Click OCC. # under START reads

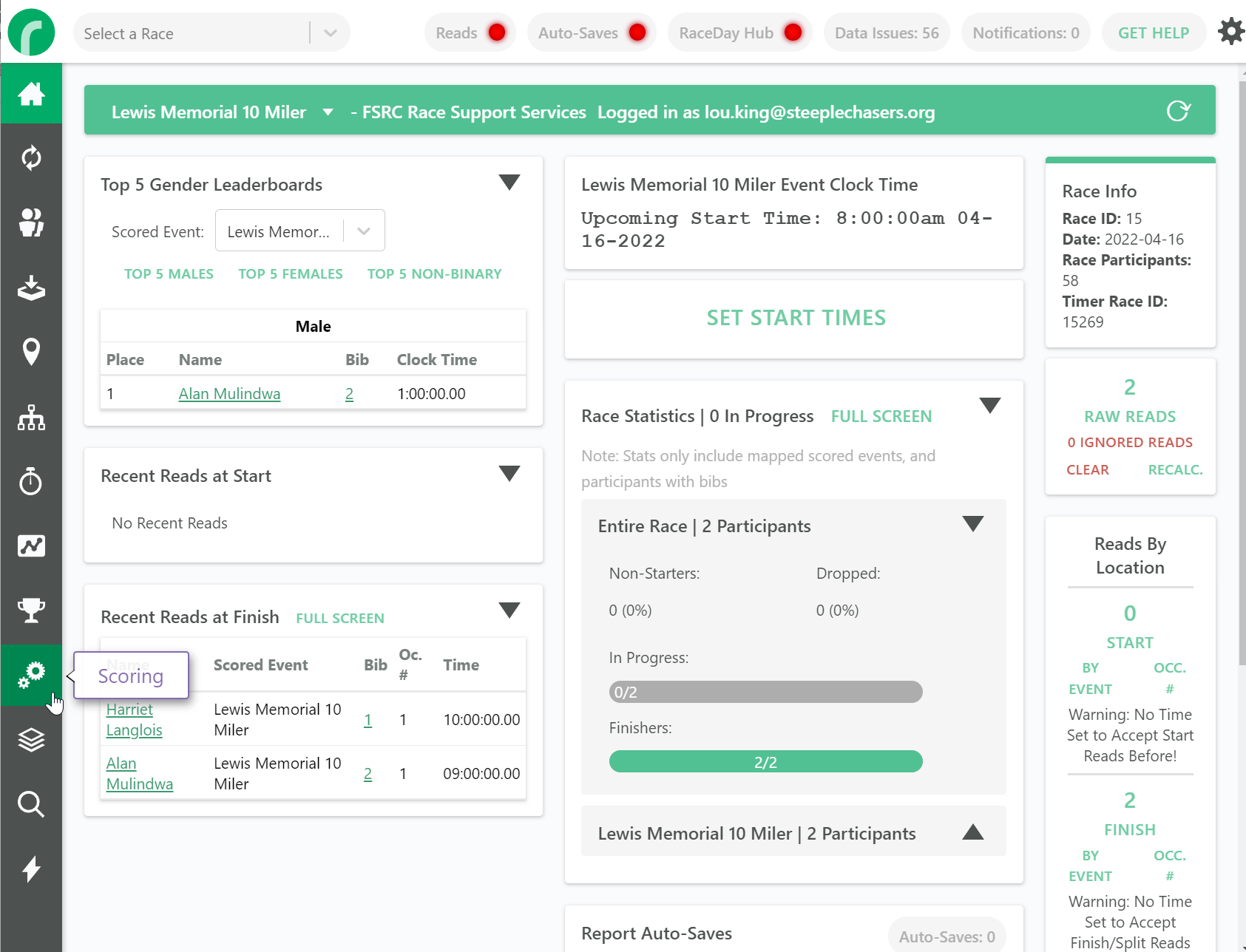pyautogui.click(x=1170, y=678)
